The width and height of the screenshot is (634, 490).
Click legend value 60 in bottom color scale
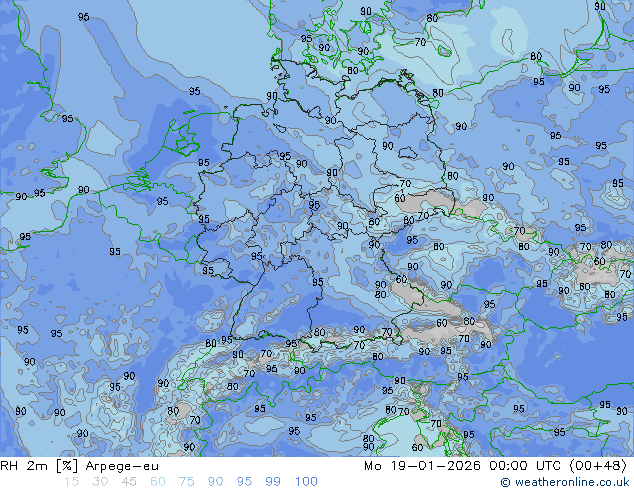tap(158, 482)
